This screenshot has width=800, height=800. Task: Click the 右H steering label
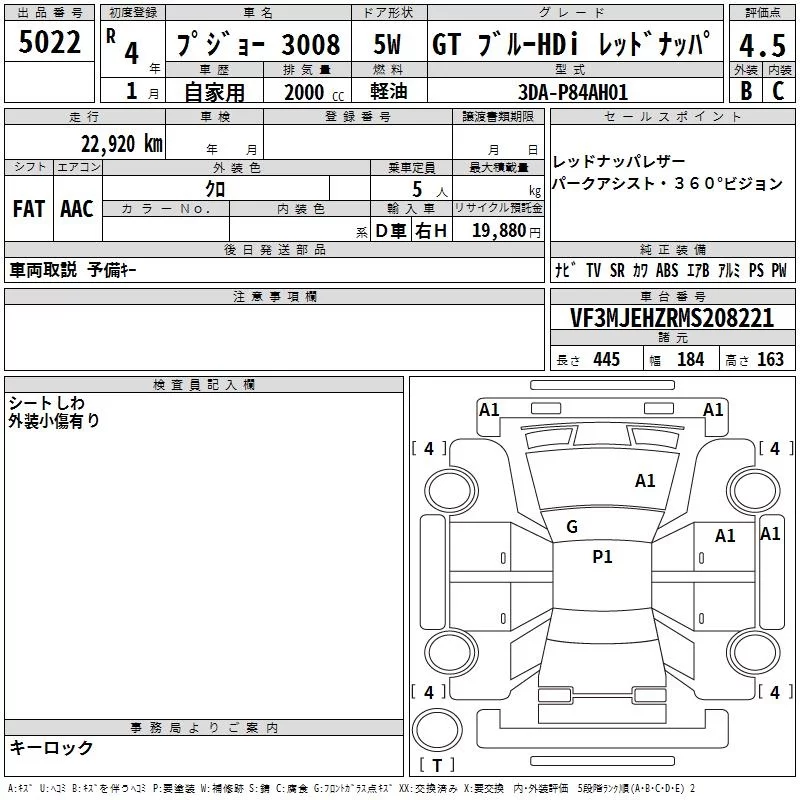click(431, 231)
